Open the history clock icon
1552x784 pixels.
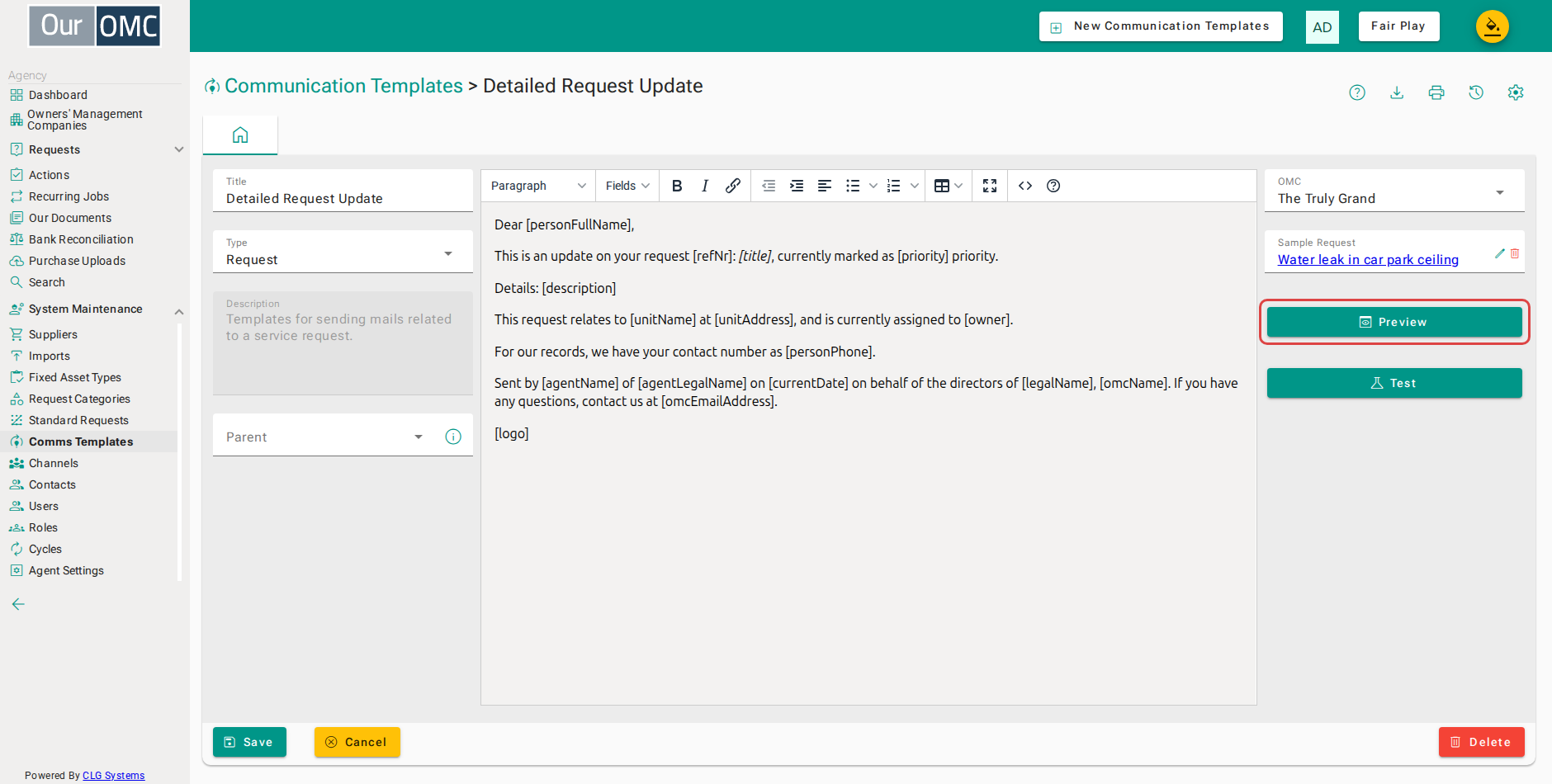point(1476,92)
